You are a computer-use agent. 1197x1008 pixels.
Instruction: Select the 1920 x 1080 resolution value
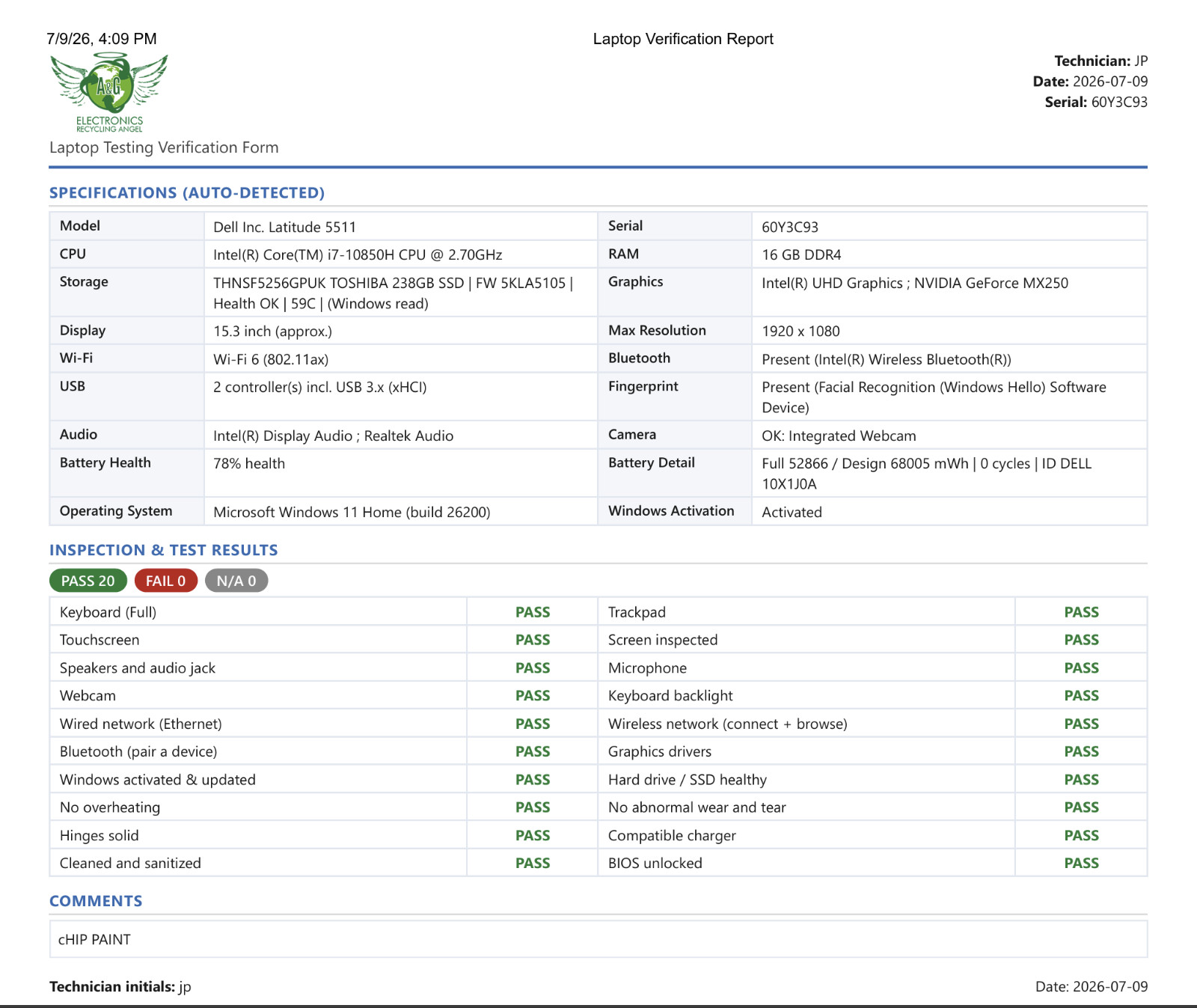800,331
